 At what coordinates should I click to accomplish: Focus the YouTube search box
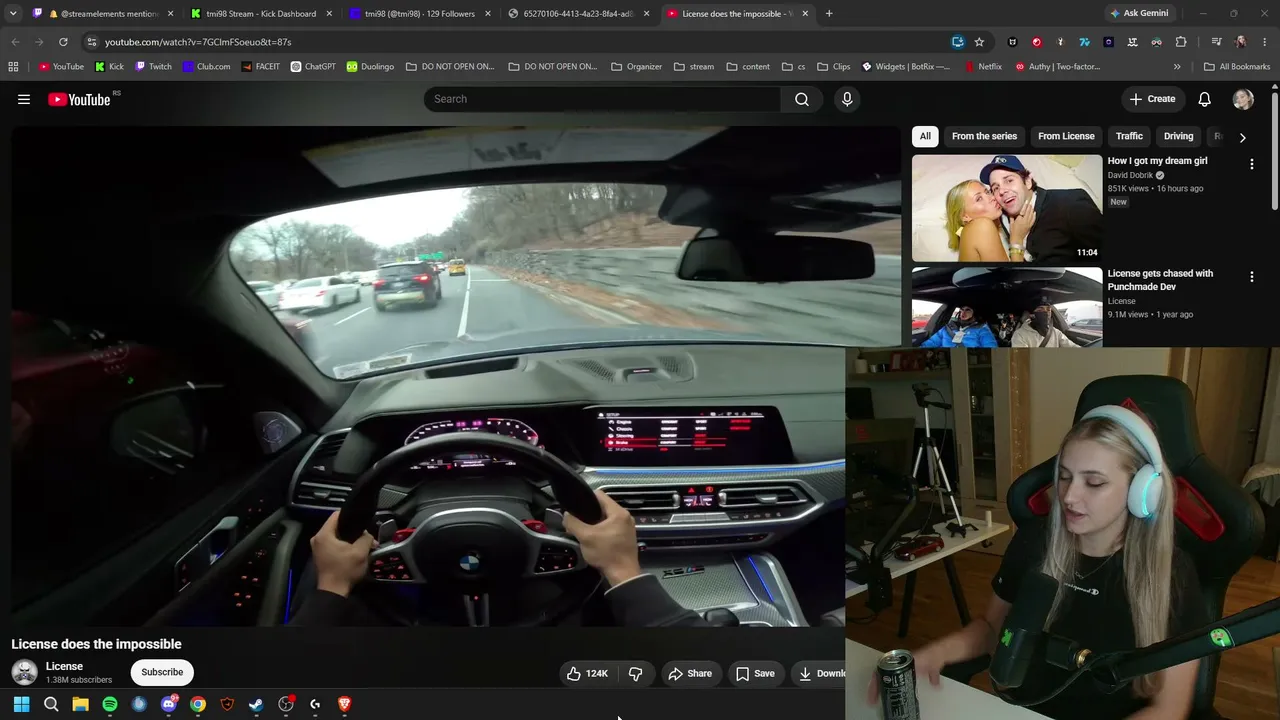tap(602, 99)
